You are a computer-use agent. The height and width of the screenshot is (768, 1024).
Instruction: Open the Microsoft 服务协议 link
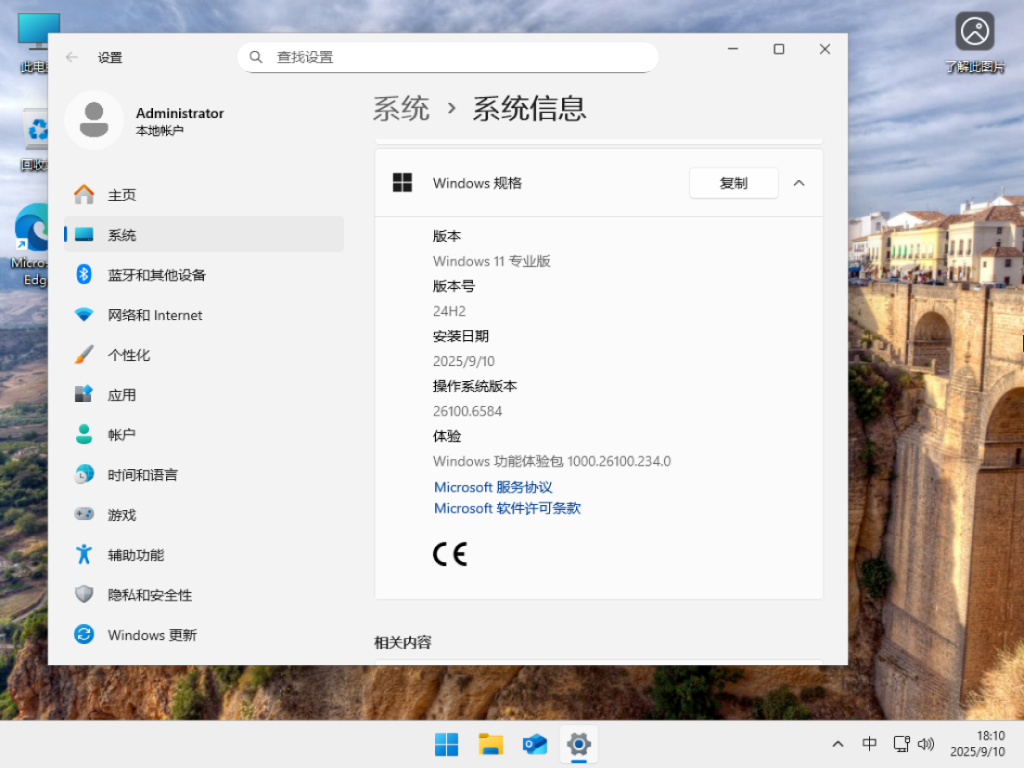click(x=492, y=487)
